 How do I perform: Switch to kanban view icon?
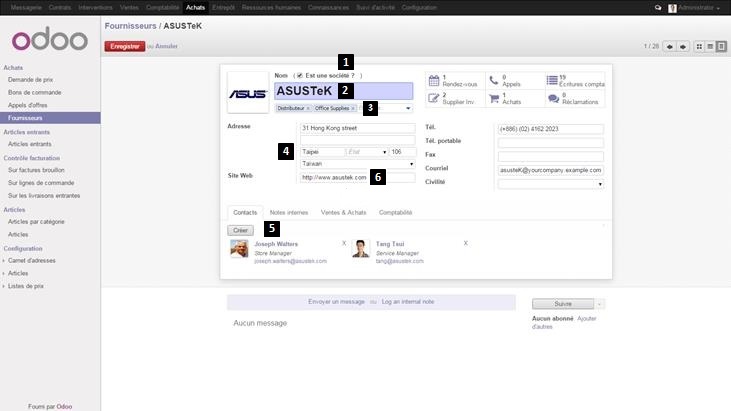click(699, 47)
